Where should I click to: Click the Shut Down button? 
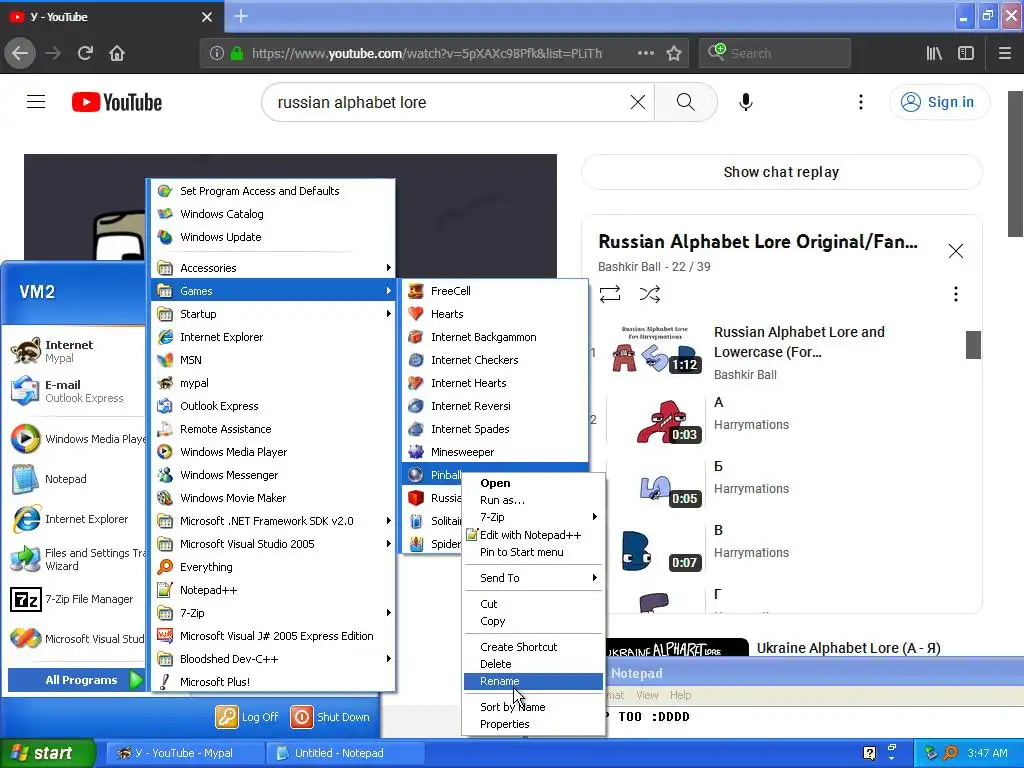330,716
